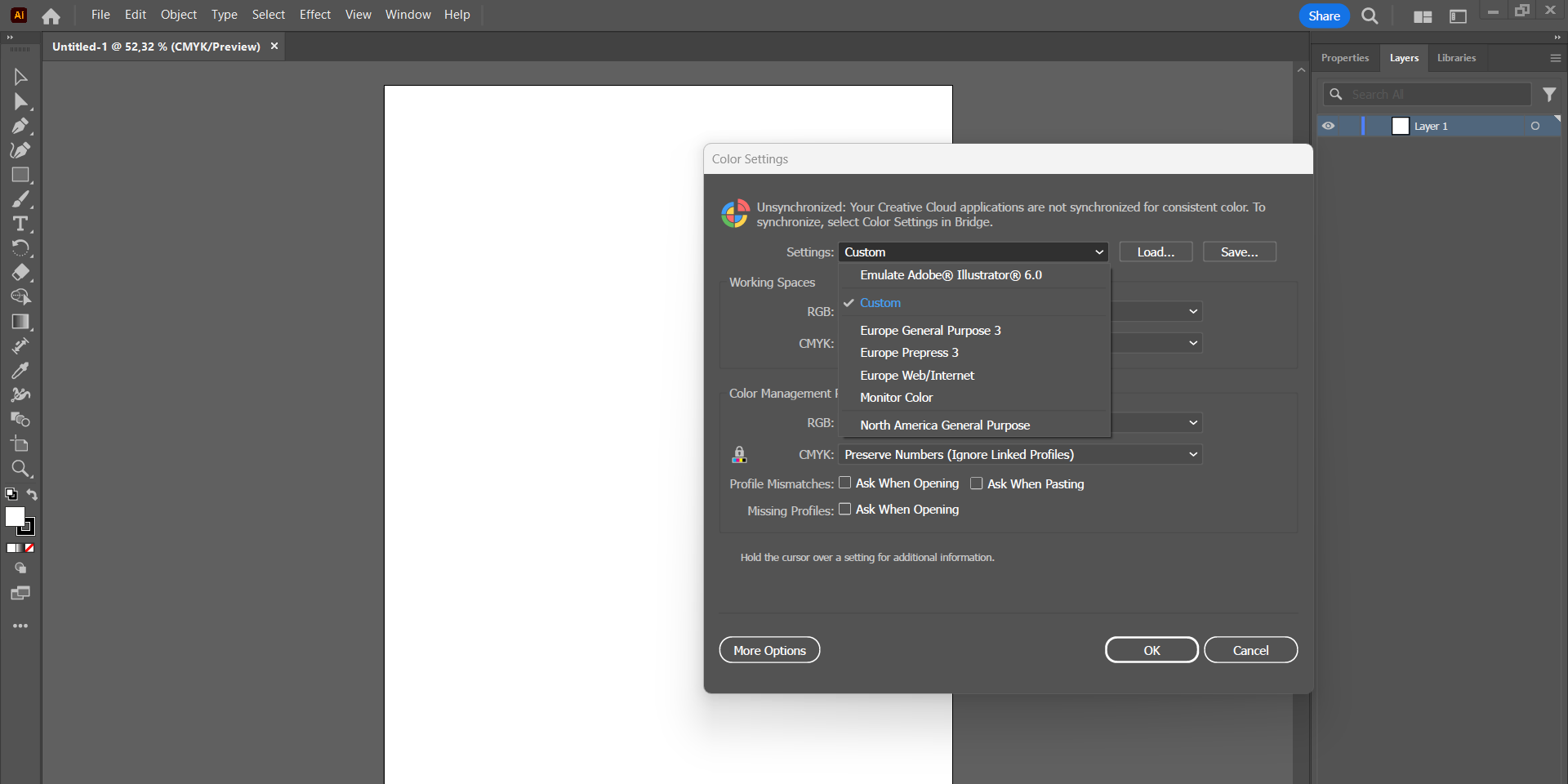The image size is (1568, 784).
Task: Switch to the Properties tab
Action: click(x=1345, y=58)
